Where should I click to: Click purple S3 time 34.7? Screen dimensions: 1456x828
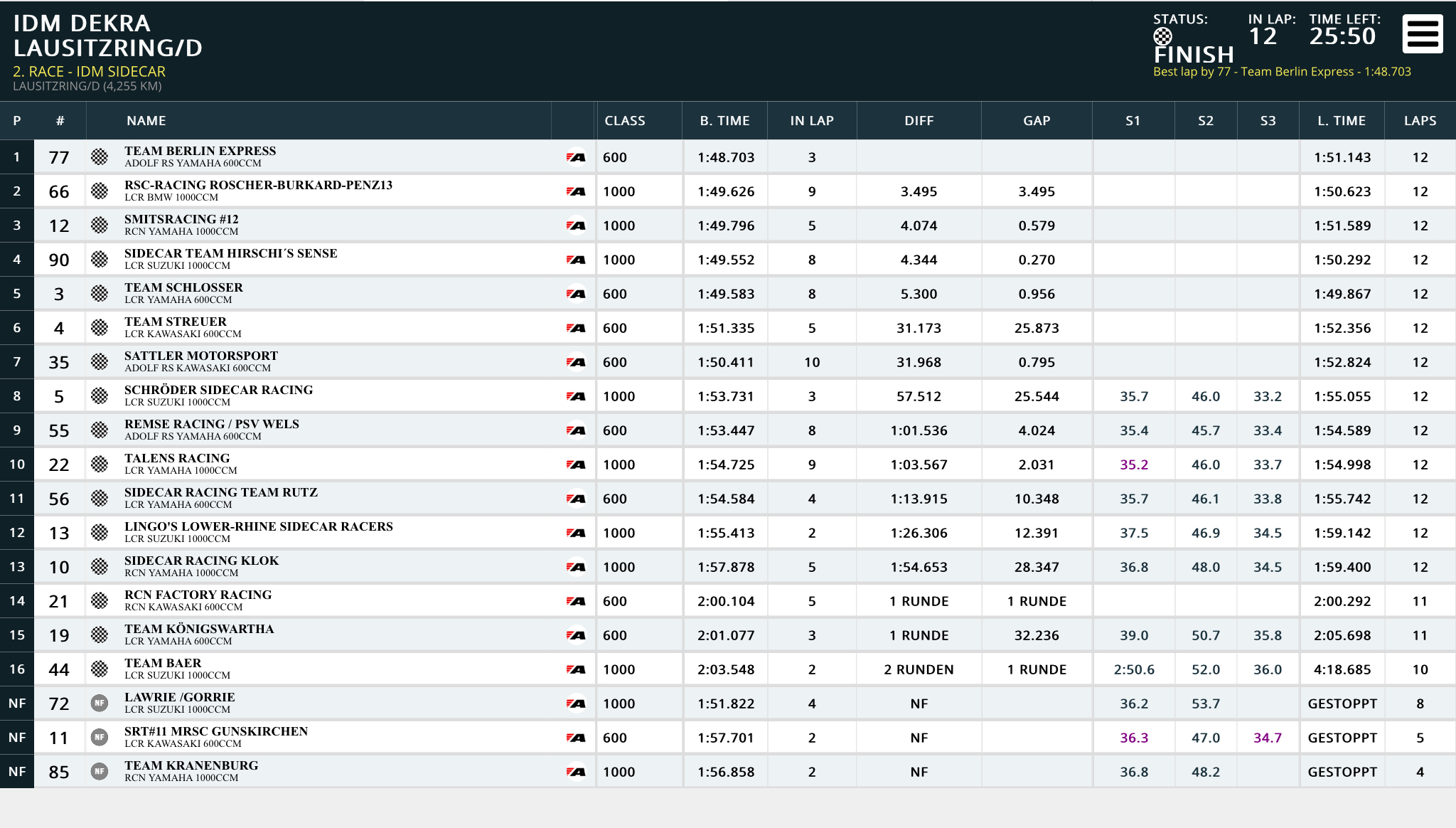click(x=1268, y=738)
